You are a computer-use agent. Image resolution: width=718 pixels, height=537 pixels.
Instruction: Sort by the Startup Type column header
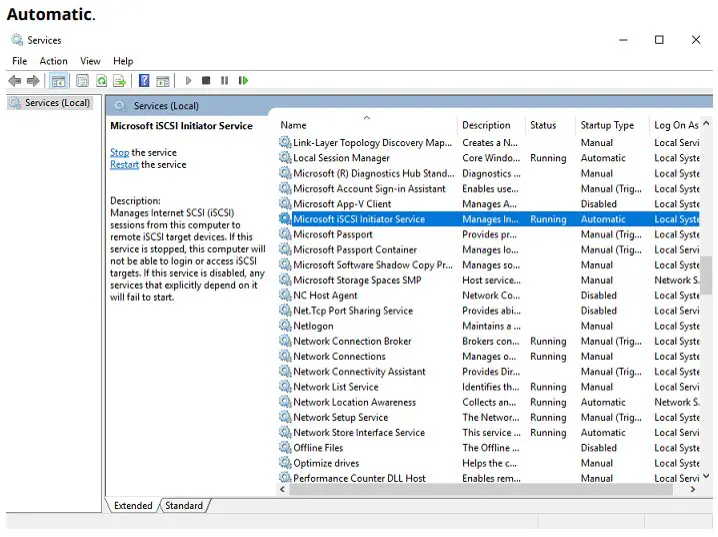click(x=607, y=126)
